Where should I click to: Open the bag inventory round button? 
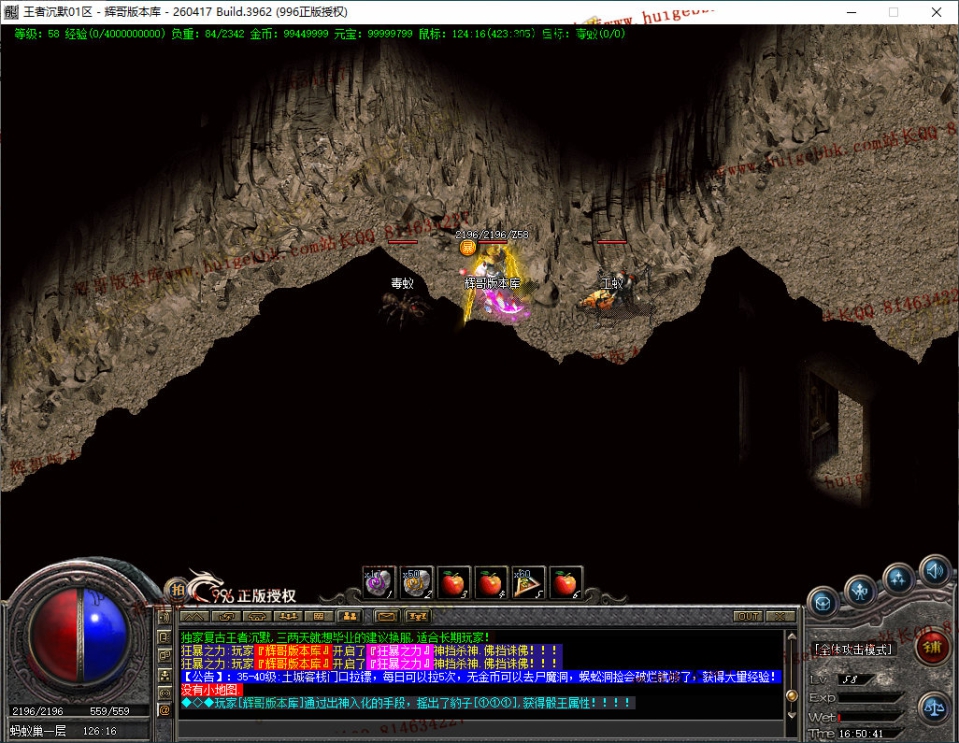(823, 604)
